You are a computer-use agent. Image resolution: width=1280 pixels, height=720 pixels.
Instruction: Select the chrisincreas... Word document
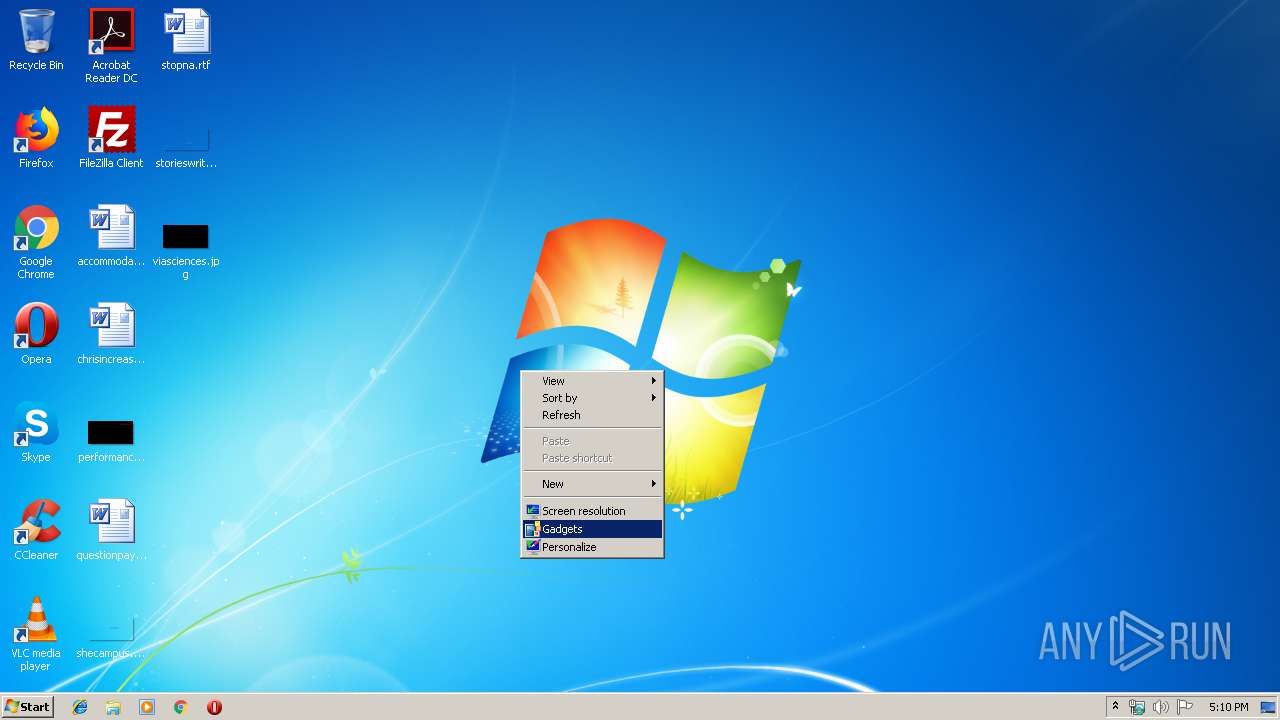111,334
